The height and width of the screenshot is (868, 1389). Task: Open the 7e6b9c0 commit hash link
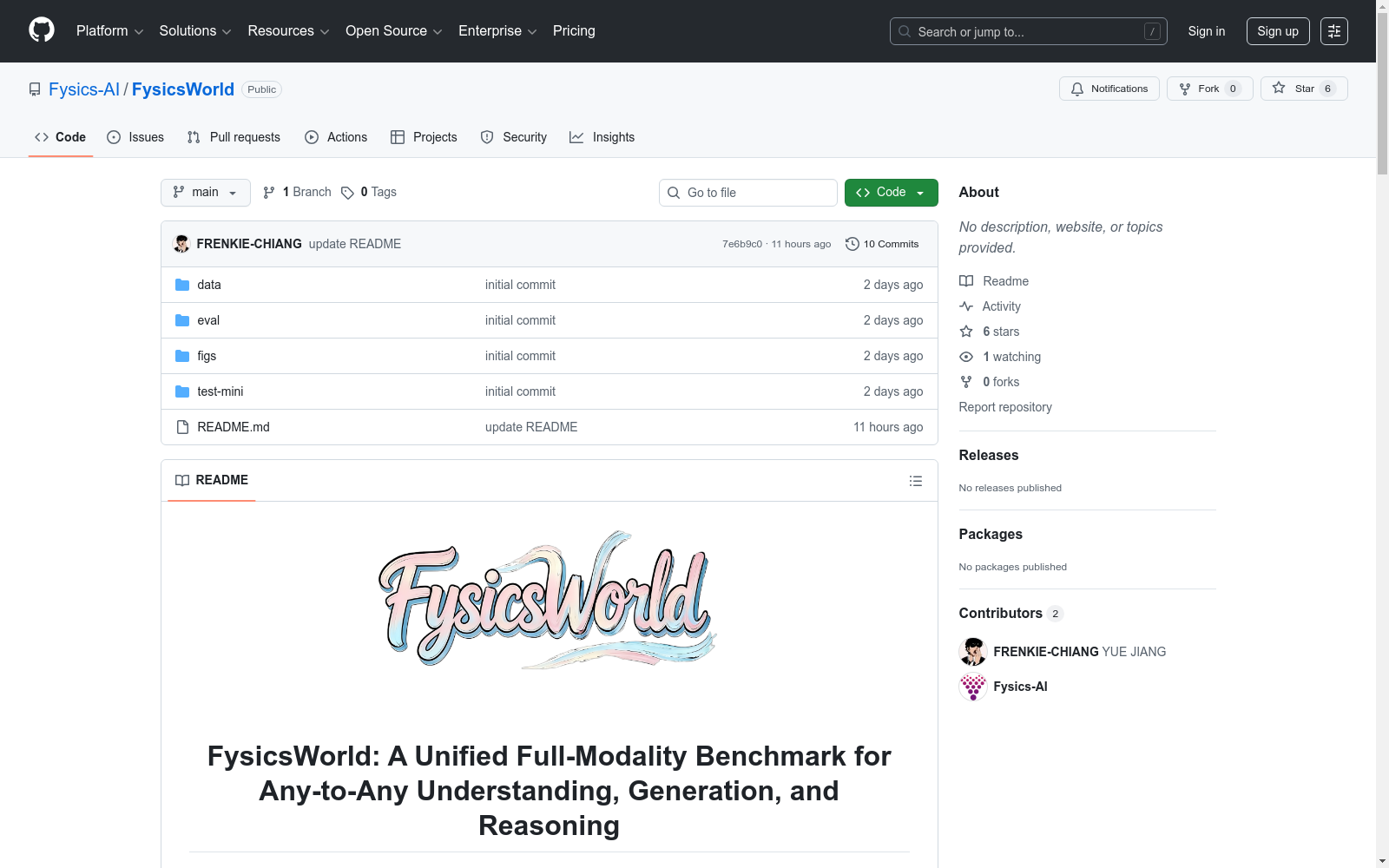[x=742, y=244]
